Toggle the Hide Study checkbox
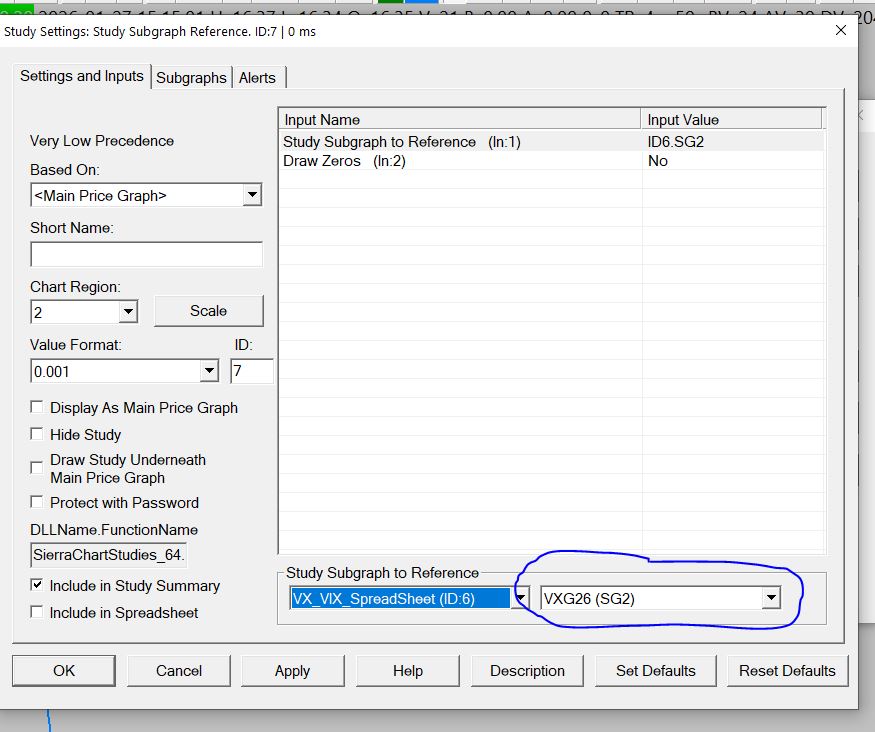Image resolution: width=875 pixels, height=732 pixels. (37, 434)
